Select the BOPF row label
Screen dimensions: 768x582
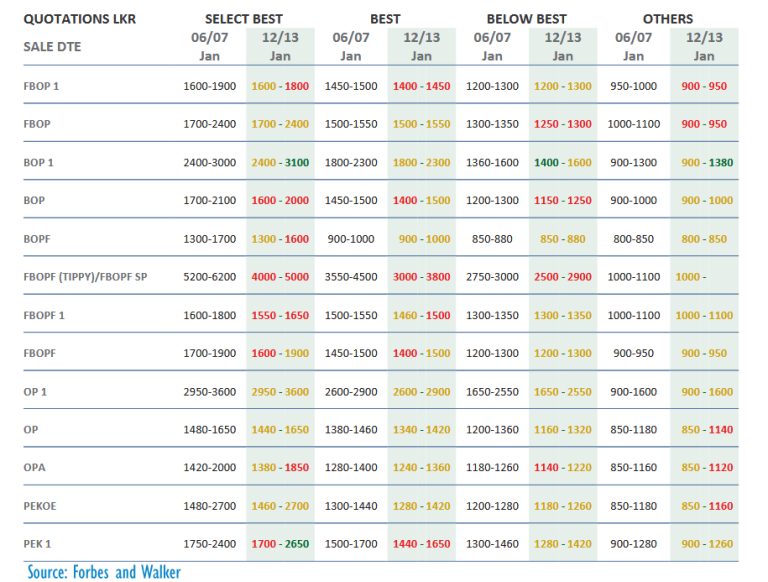point(38,239)
